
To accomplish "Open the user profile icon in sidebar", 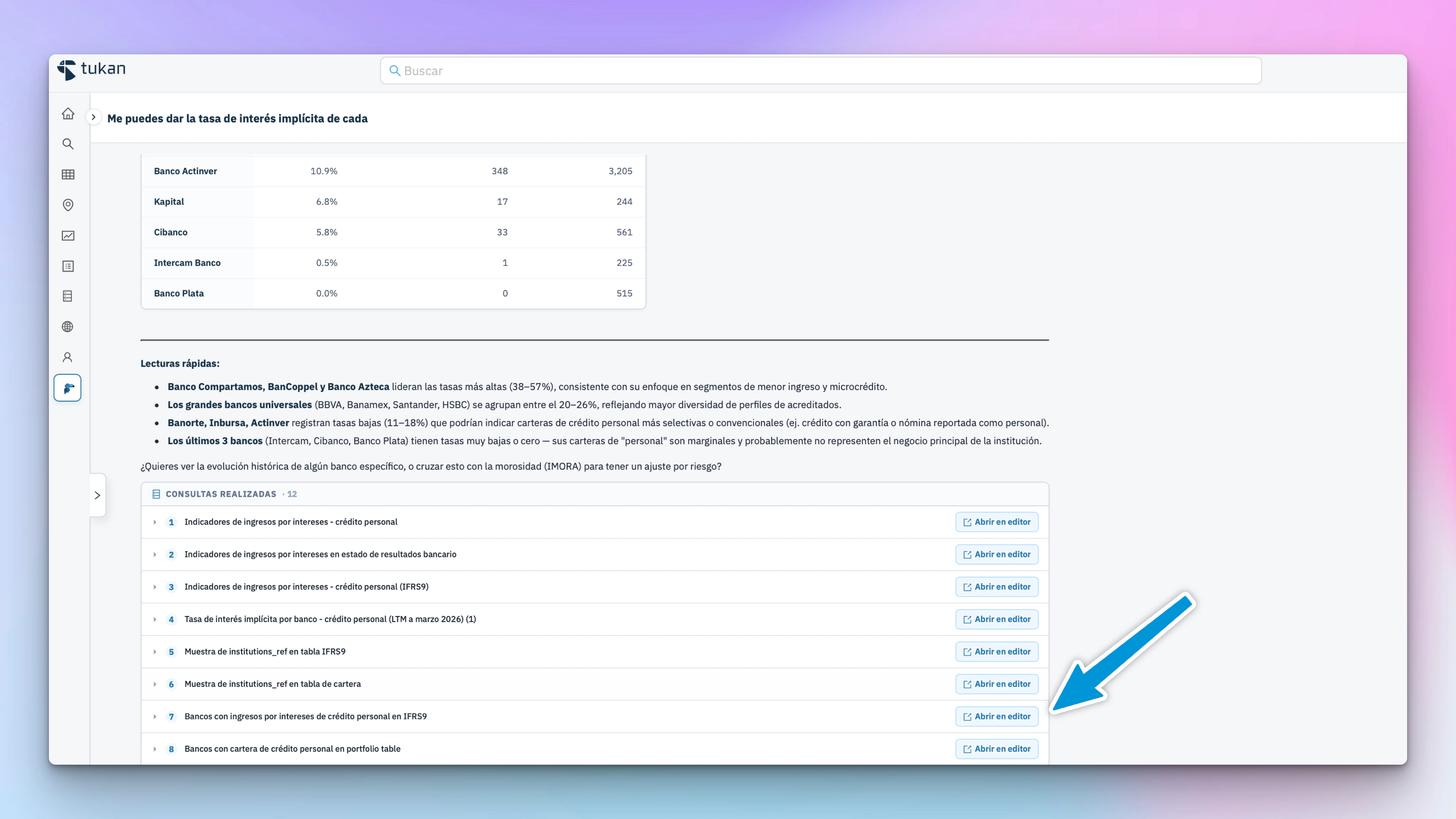I will pyautogui.click(x=68, y=357).
